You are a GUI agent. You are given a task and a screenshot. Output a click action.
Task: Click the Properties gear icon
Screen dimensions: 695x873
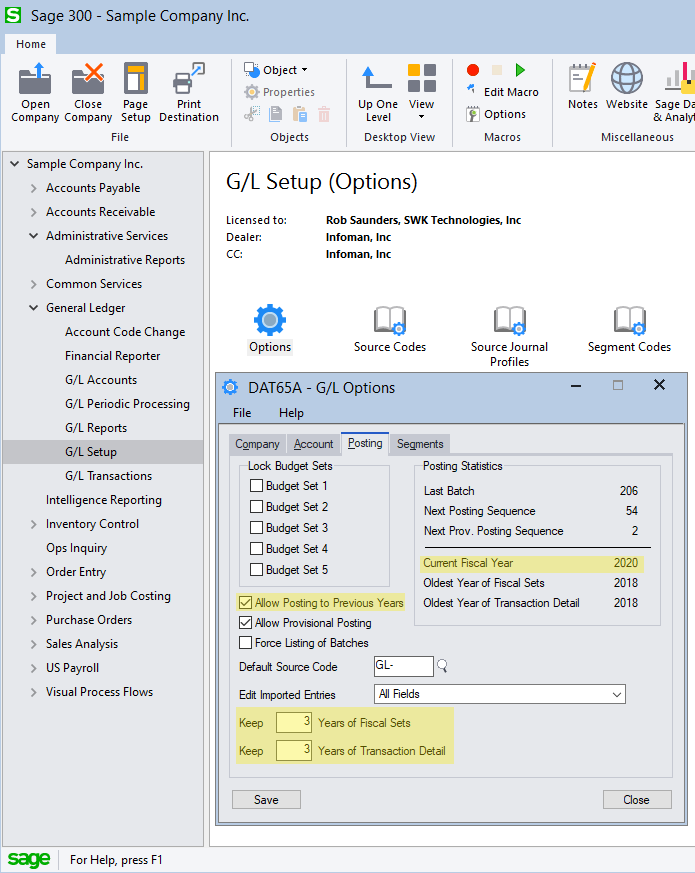coord(252,92)
